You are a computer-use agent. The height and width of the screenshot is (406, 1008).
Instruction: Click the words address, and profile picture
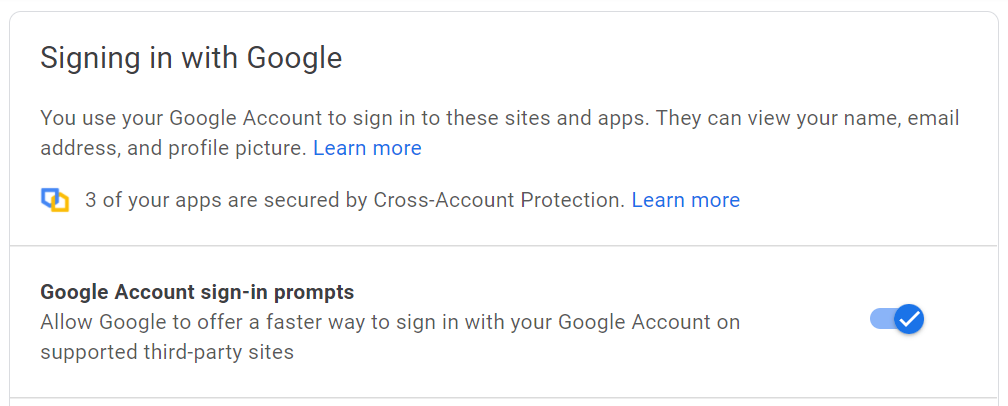(x=174, y=148)
